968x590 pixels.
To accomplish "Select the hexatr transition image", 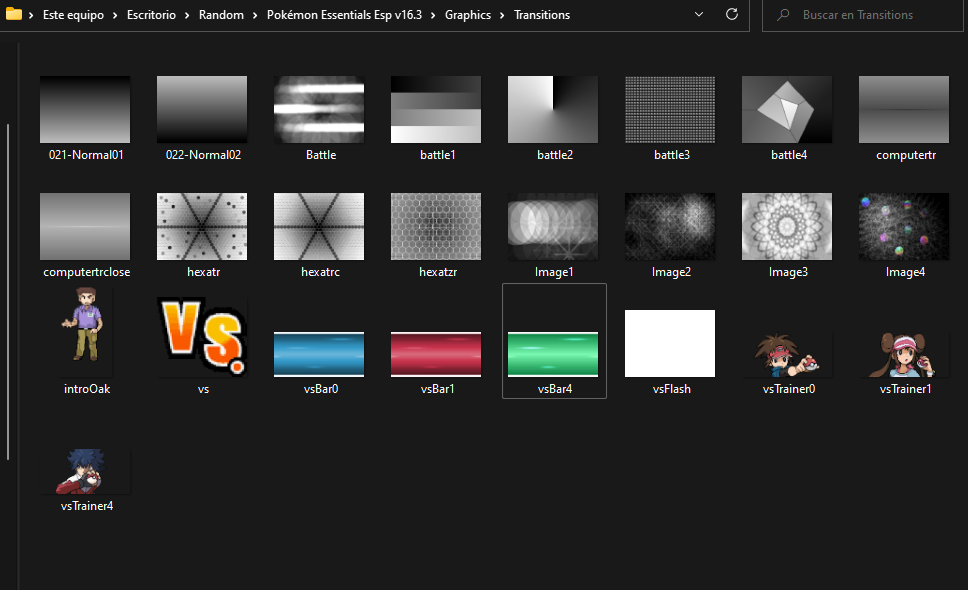I will 203,227.
